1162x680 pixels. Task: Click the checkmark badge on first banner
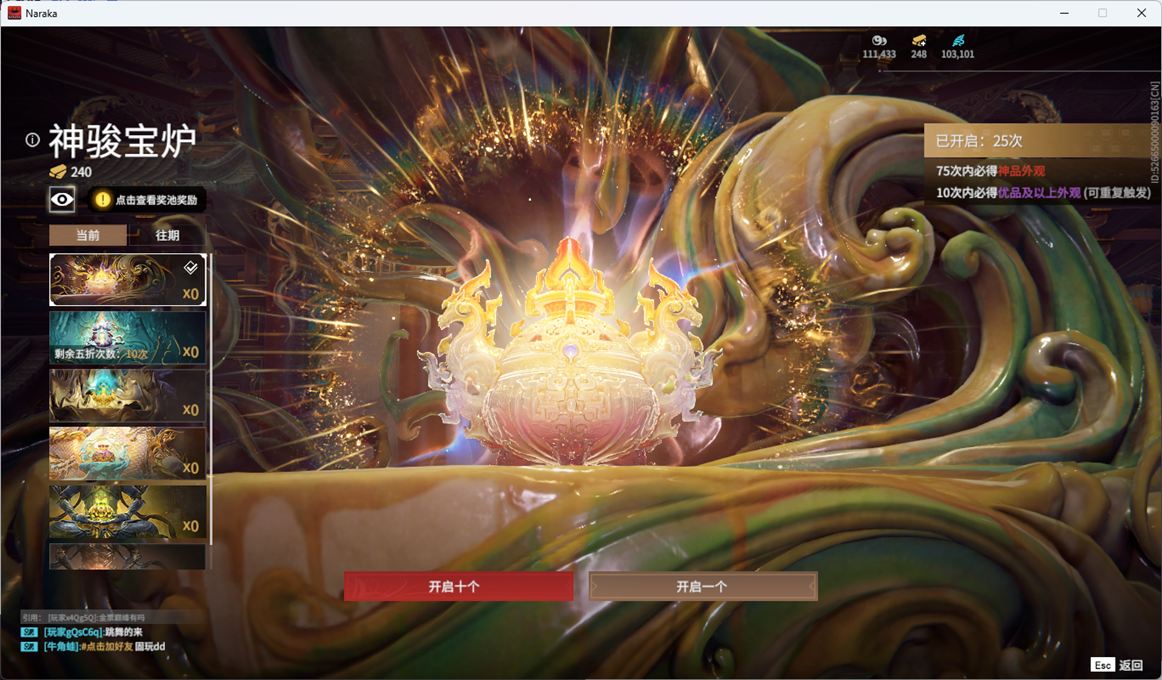click(190, 267)
